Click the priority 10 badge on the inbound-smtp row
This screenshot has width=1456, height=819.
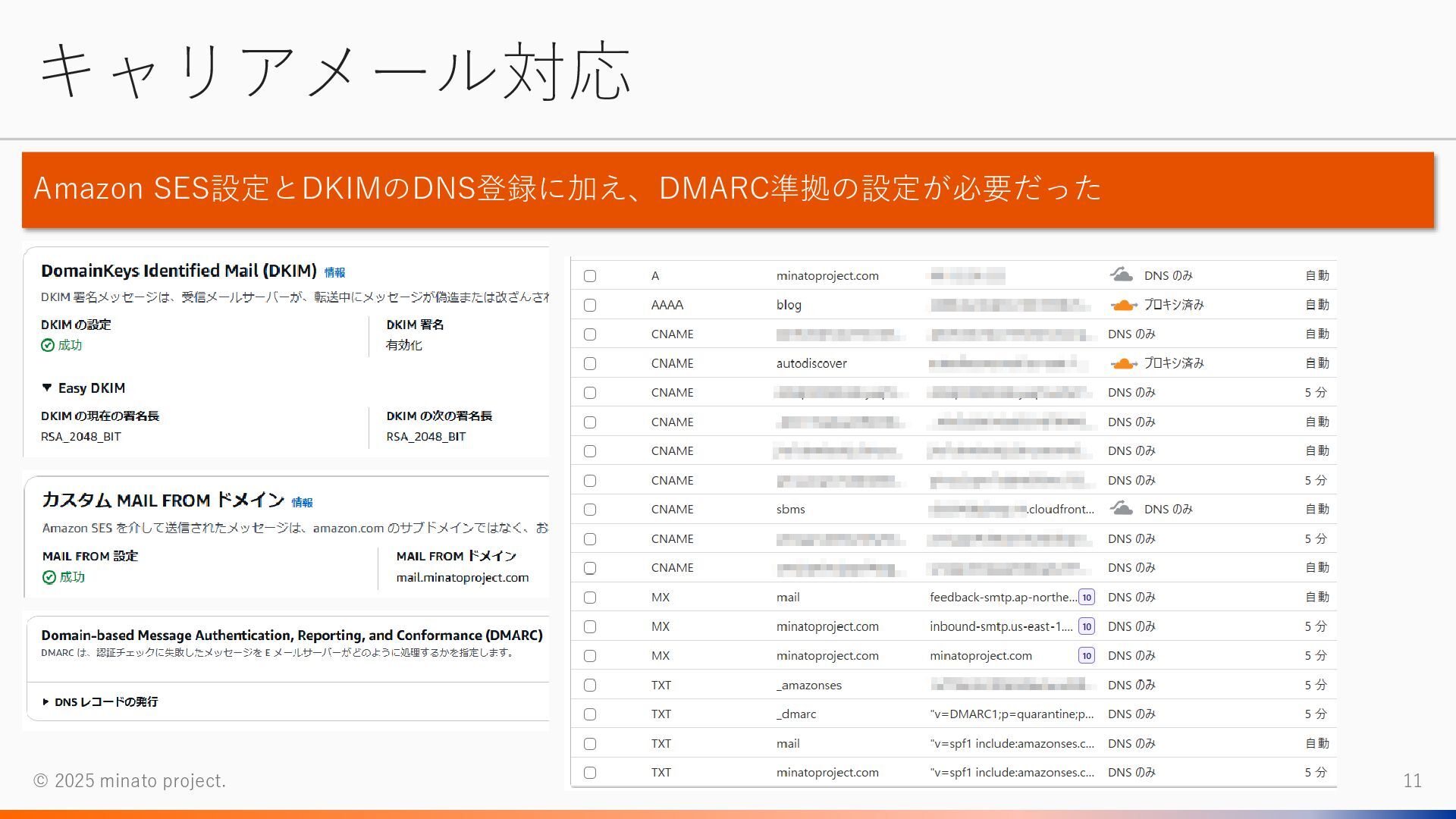[1087, 626]
